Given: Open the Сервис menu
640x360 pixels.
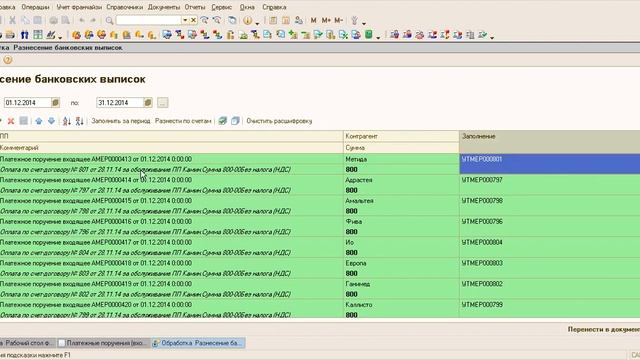Looking at the screenshot, I should (222, 7).
